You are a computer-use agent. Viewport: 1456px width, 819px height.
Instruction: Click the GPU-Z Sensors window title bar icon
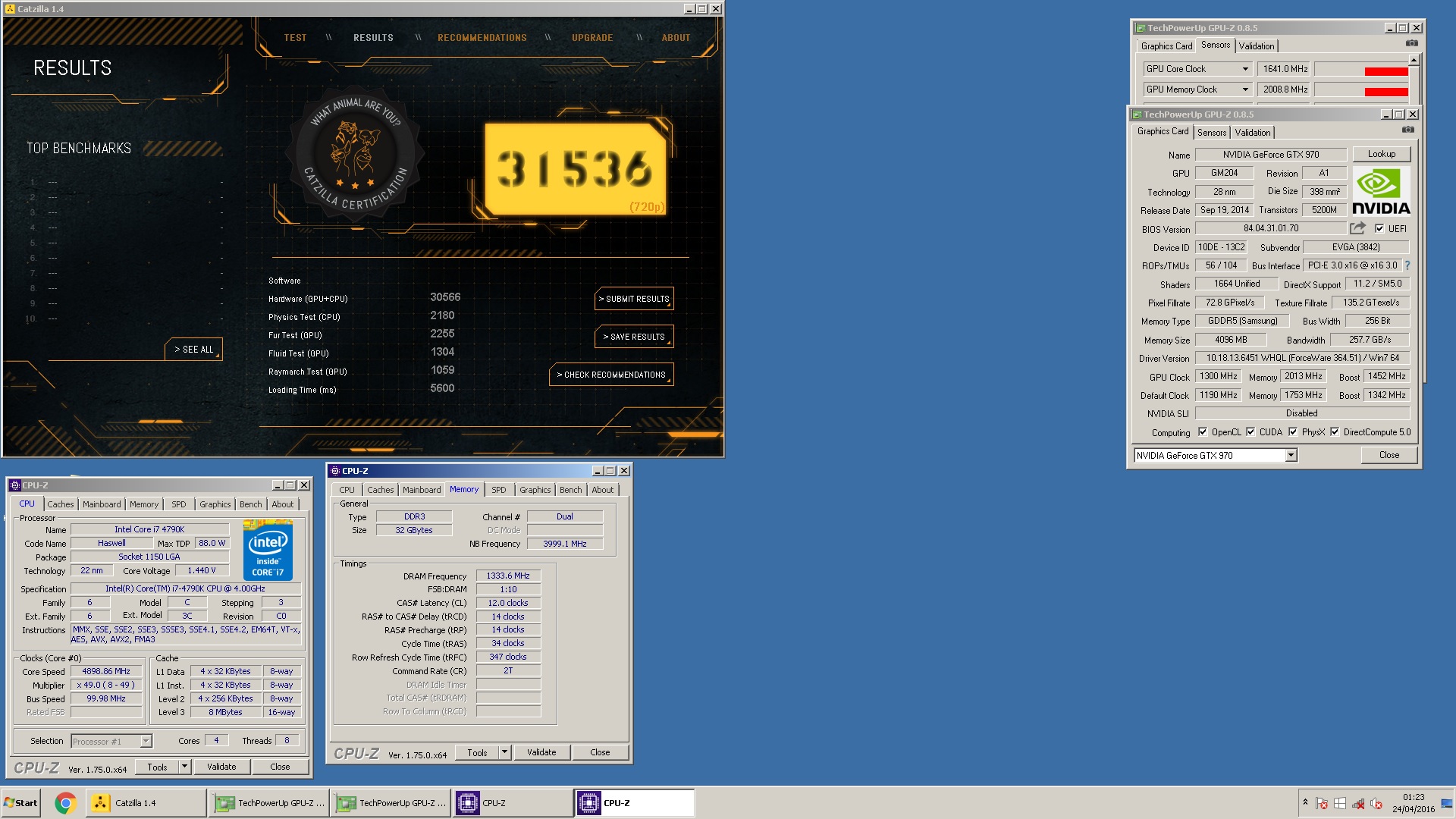pyautogui.click(x=1140, y=28)
